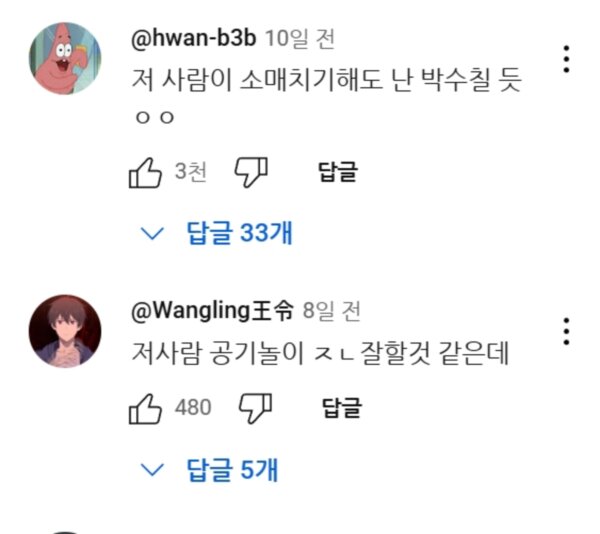Open more options for @Wangling王令 comment
Image resolution: width=600 pixels, height=534 pixels.
point(566,332)
